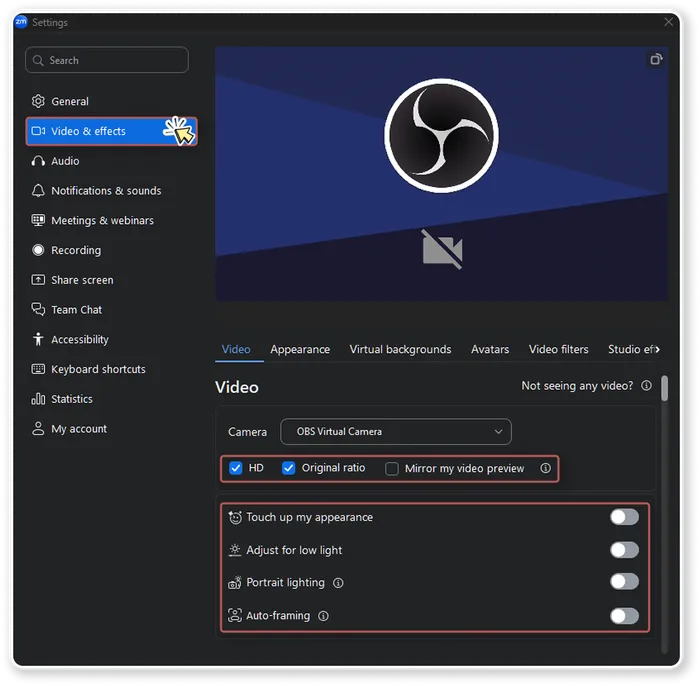Click the Portrait lighting camera icon
Screen dimensions: 700x686
click(235, 582)
